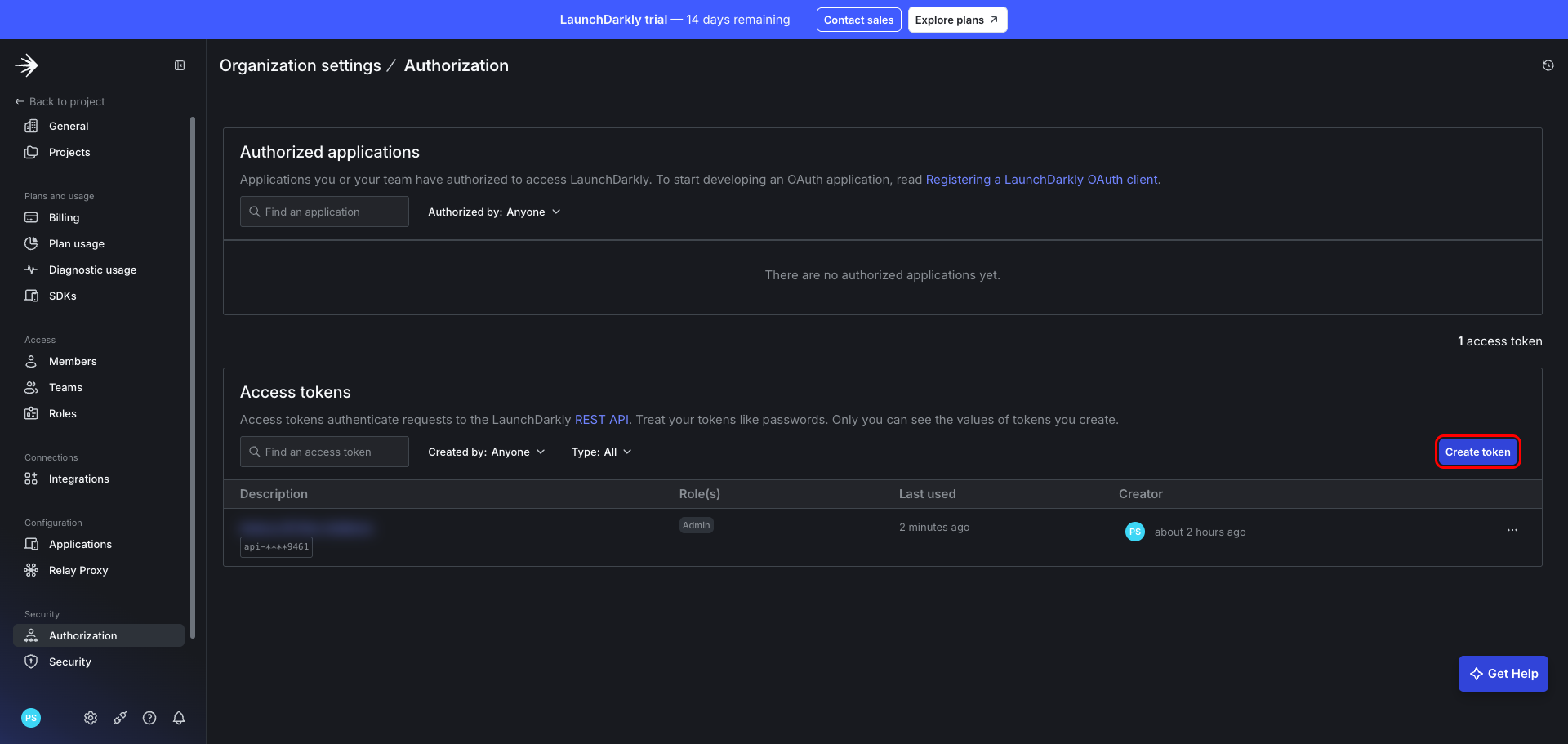The image size is (1568, 744).
Task: Open the Registering a LaunchDarkly OAuth client link
Action: (x=1041, y=180)
